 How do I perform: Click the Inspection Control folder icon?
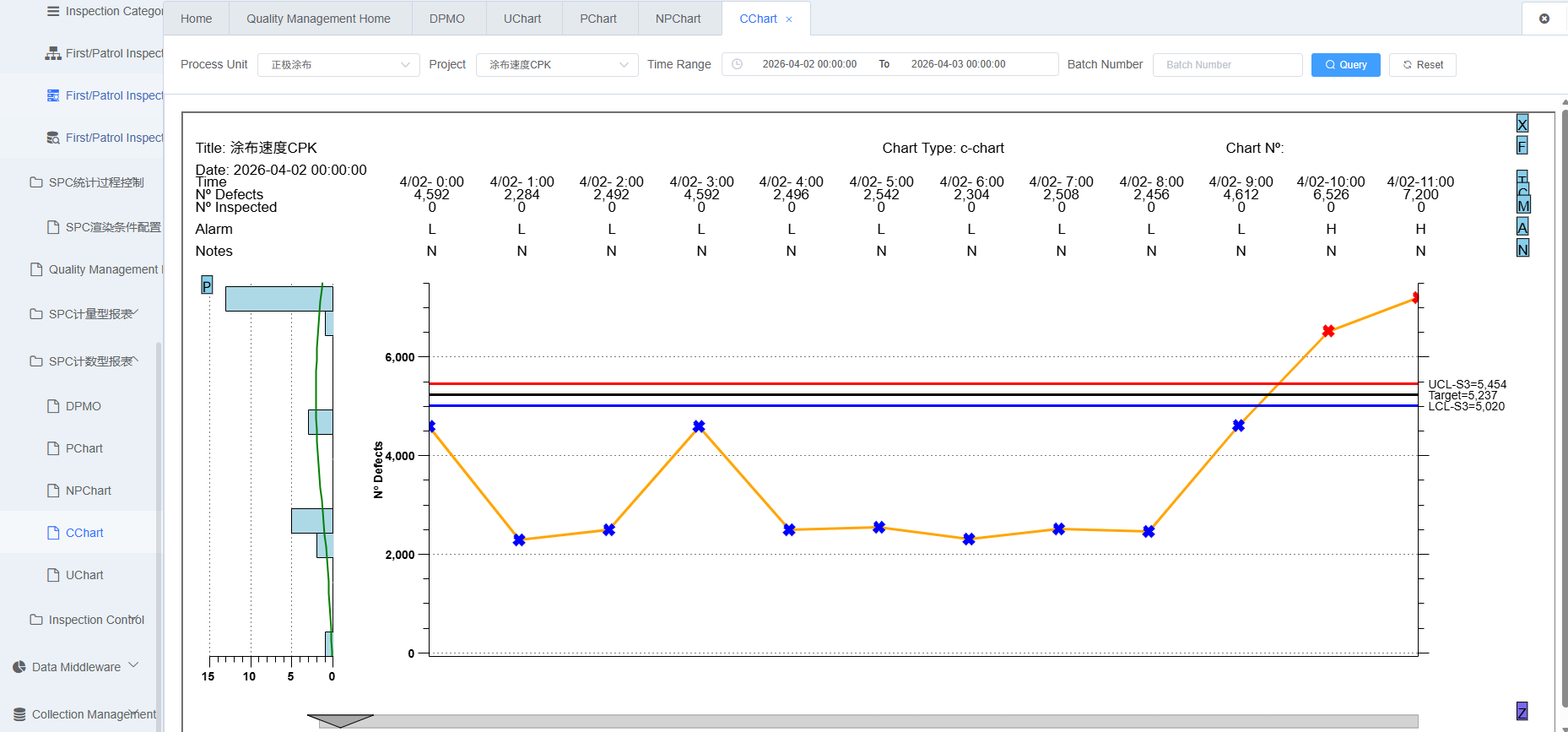coord(36,620)
